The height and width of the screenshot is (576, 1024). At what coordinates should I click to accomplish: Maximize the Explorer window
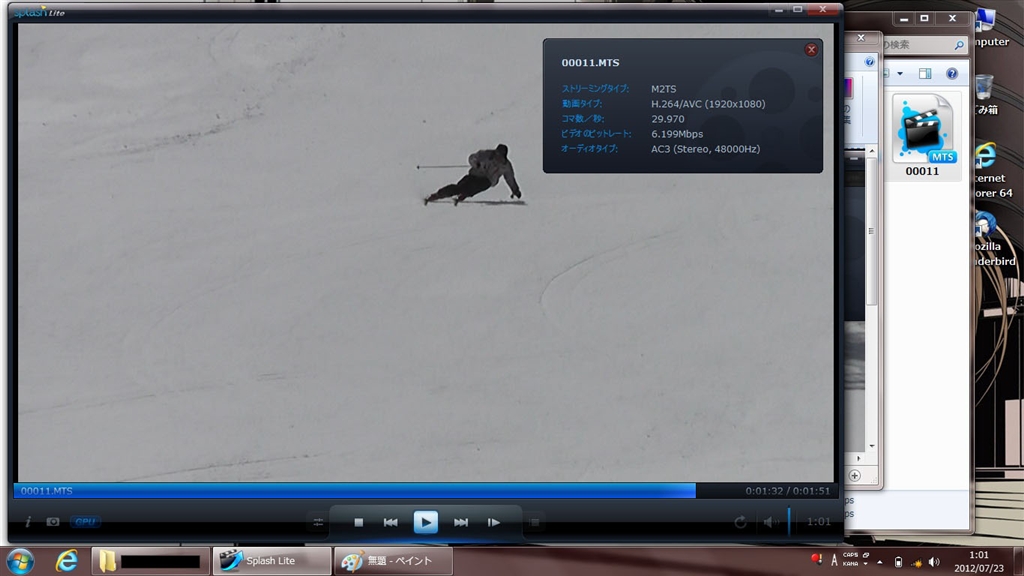tap(925, 18)
